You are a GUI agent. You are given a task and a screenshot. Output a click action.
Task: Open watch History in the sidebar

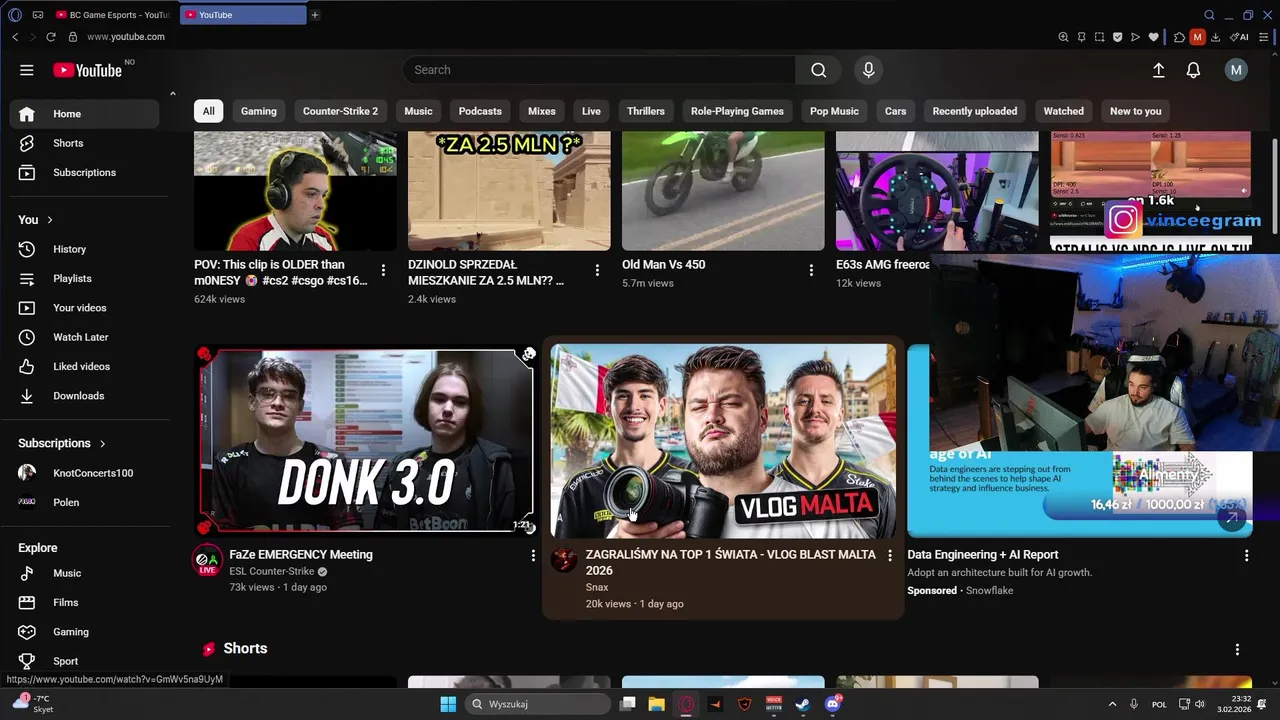click(x=84, y=249)
